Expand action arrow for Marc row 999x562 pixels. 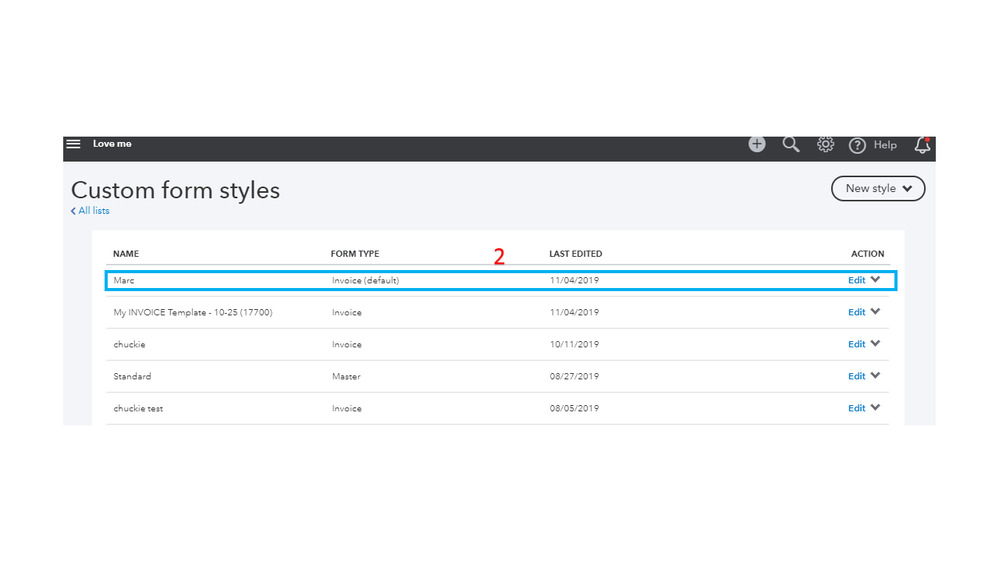(x=876, y=280)
